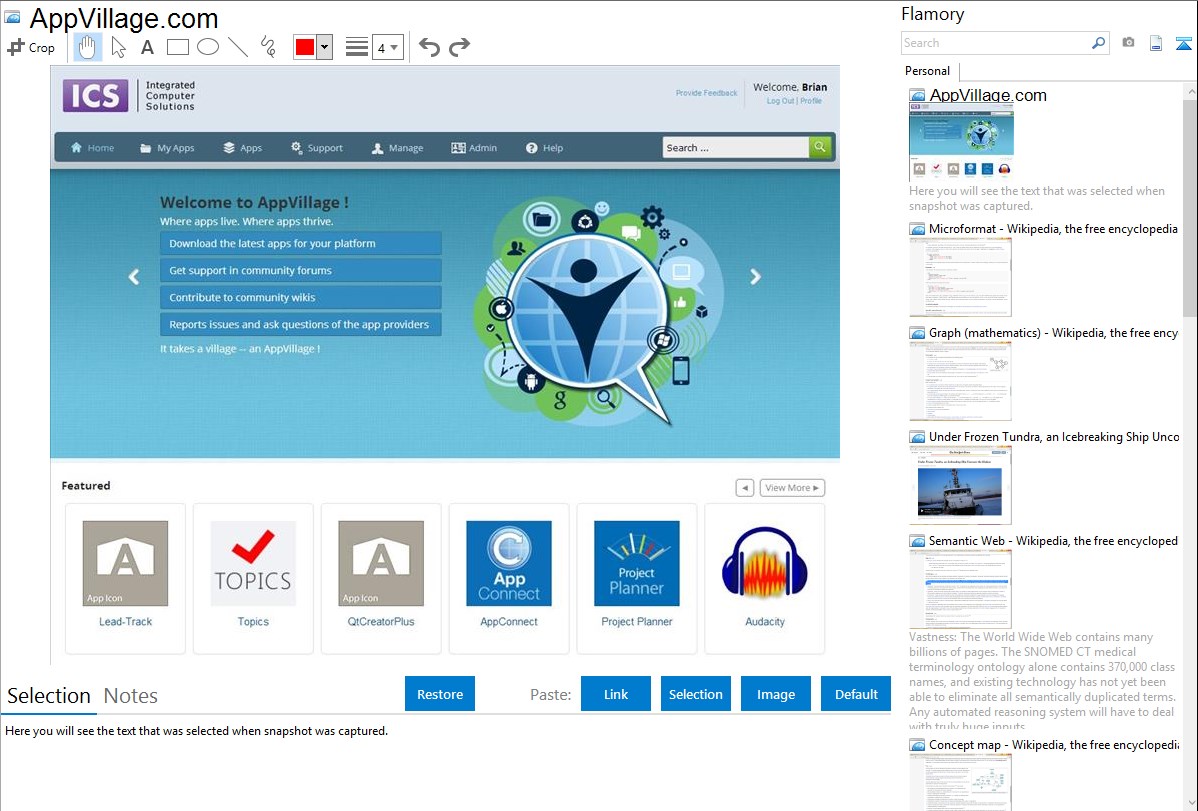Viewport: 1198px width, 811px height.
Task: Open the Project Planner app tile
Action: click(x=636, y=579)
